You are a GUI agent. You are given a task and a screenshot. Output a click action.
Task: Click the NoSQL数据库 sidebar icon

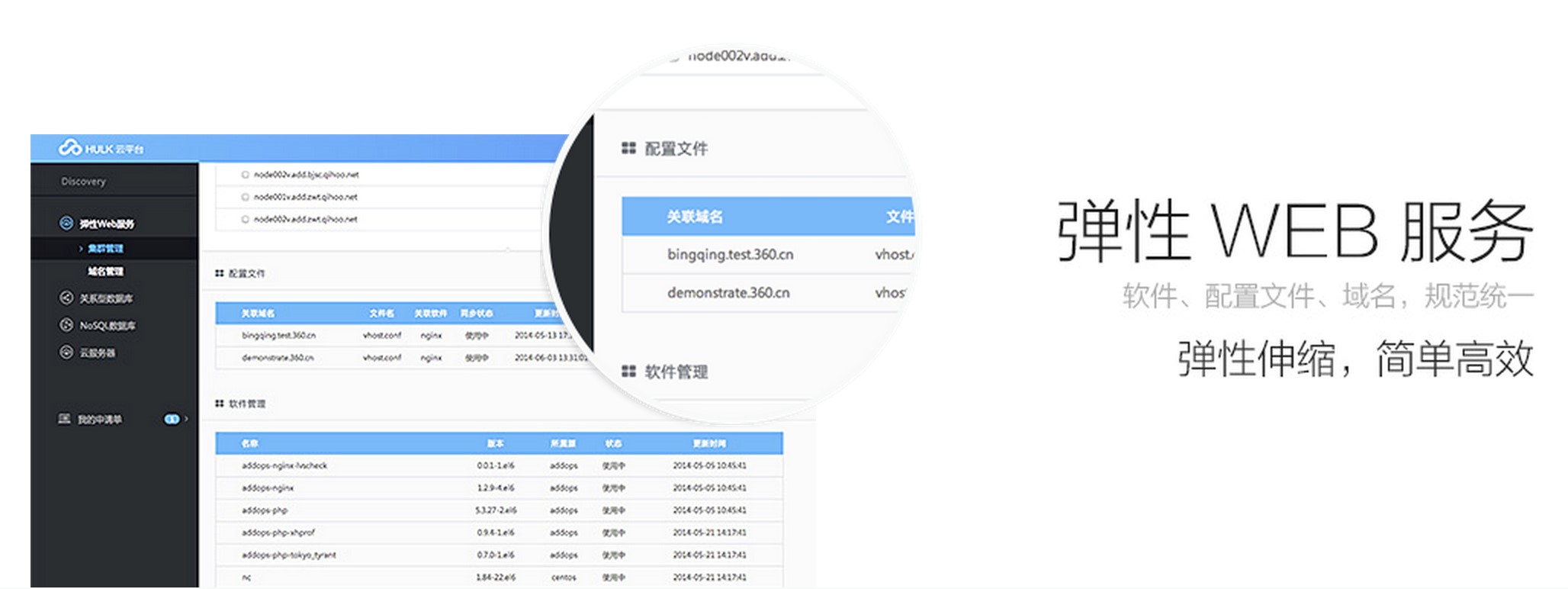click(66, 325)
